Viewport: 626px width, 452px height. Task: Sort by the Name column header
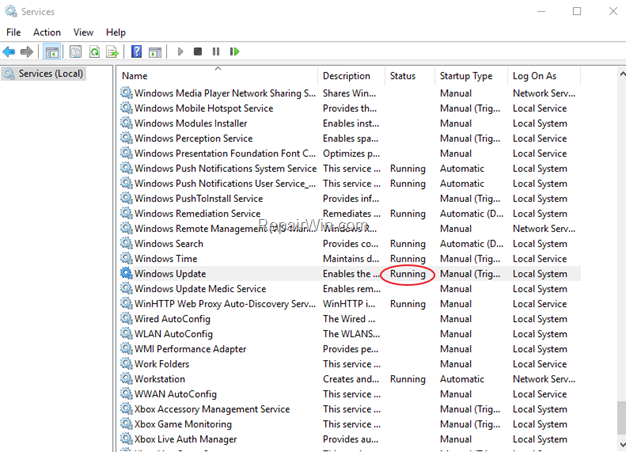218,76
